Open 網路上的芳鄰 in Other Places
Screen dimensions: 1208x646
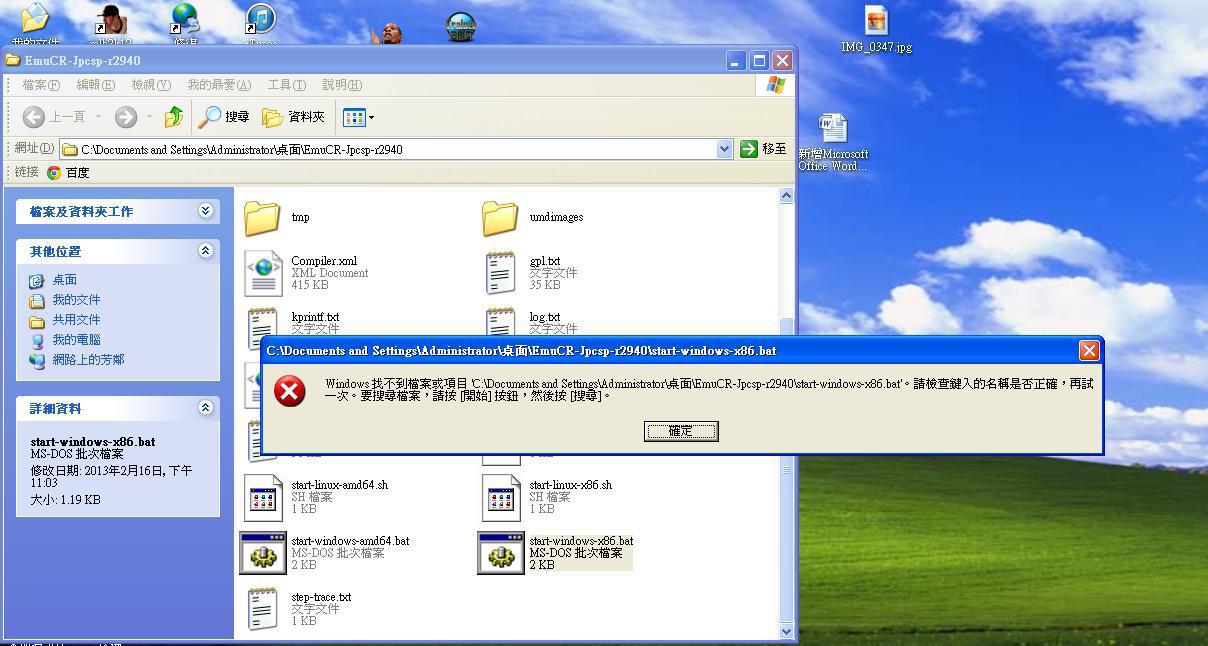(88, 360)
